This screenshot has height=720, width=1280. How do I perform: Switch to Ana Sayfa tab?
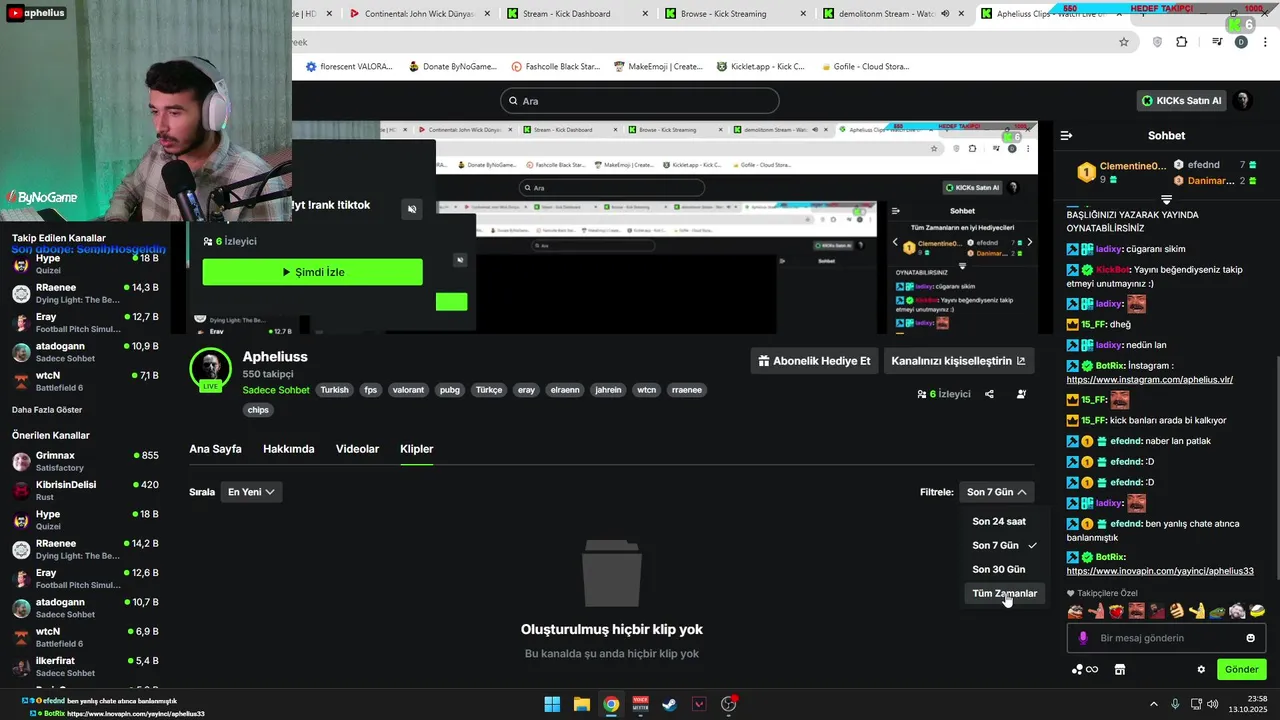click(x=215, y=449)
